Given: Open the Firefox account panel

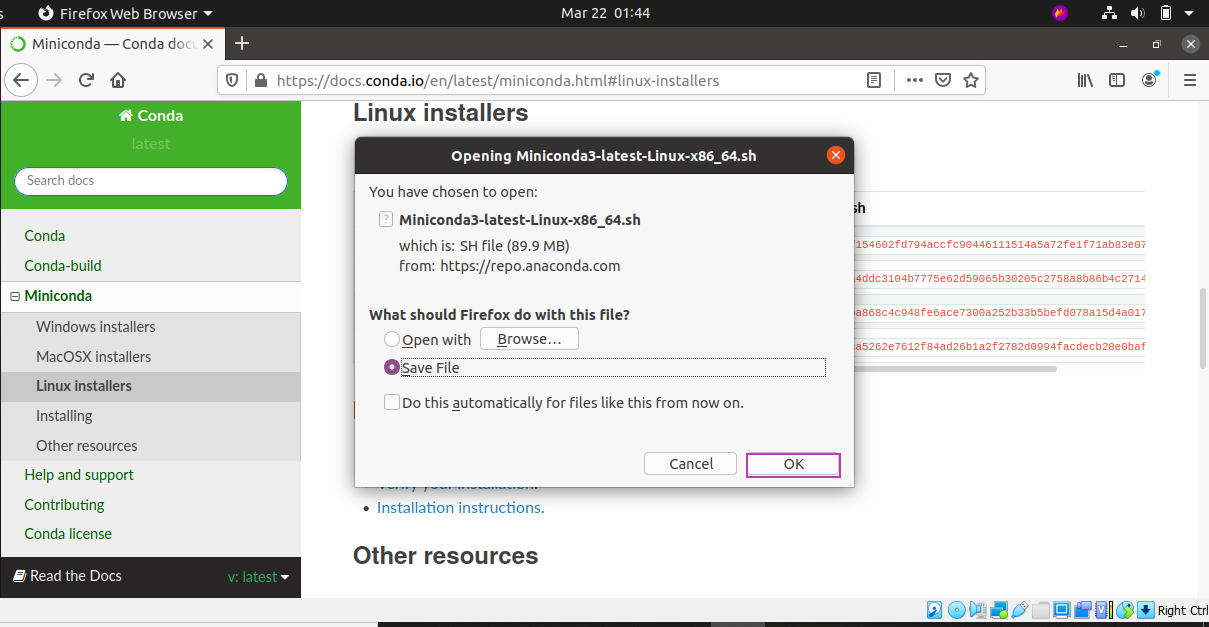Looking at the screenshot, I should point(1150,80).
